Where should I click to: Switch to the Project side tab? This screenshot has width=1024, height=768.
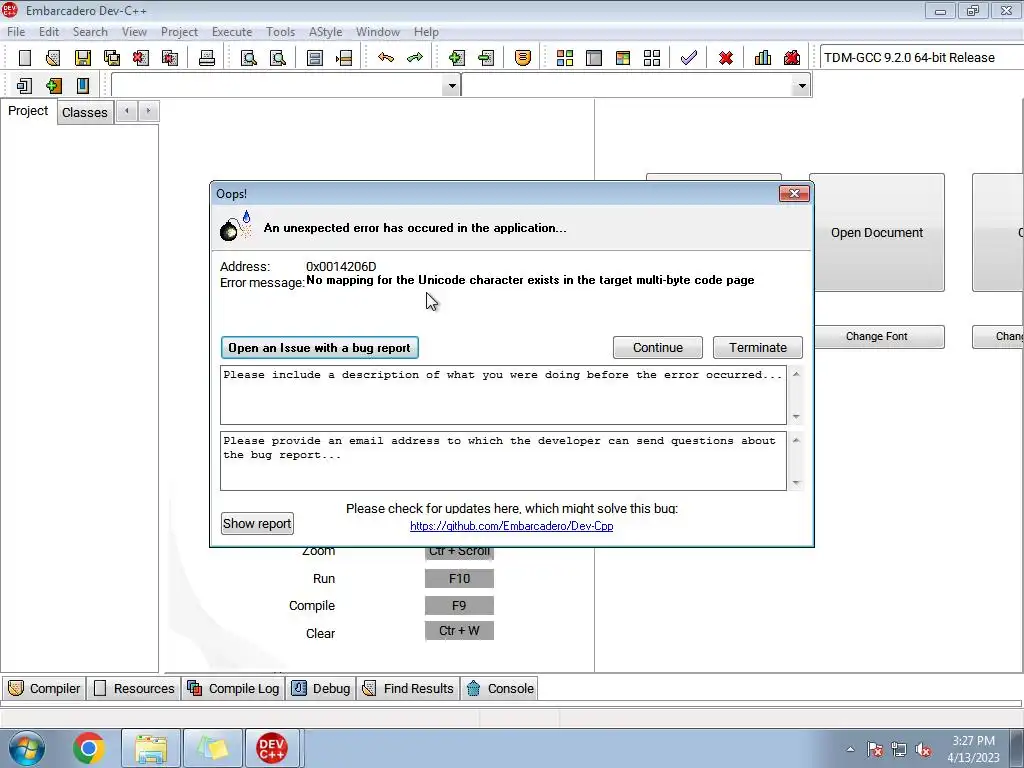click(x=28, y=110)
